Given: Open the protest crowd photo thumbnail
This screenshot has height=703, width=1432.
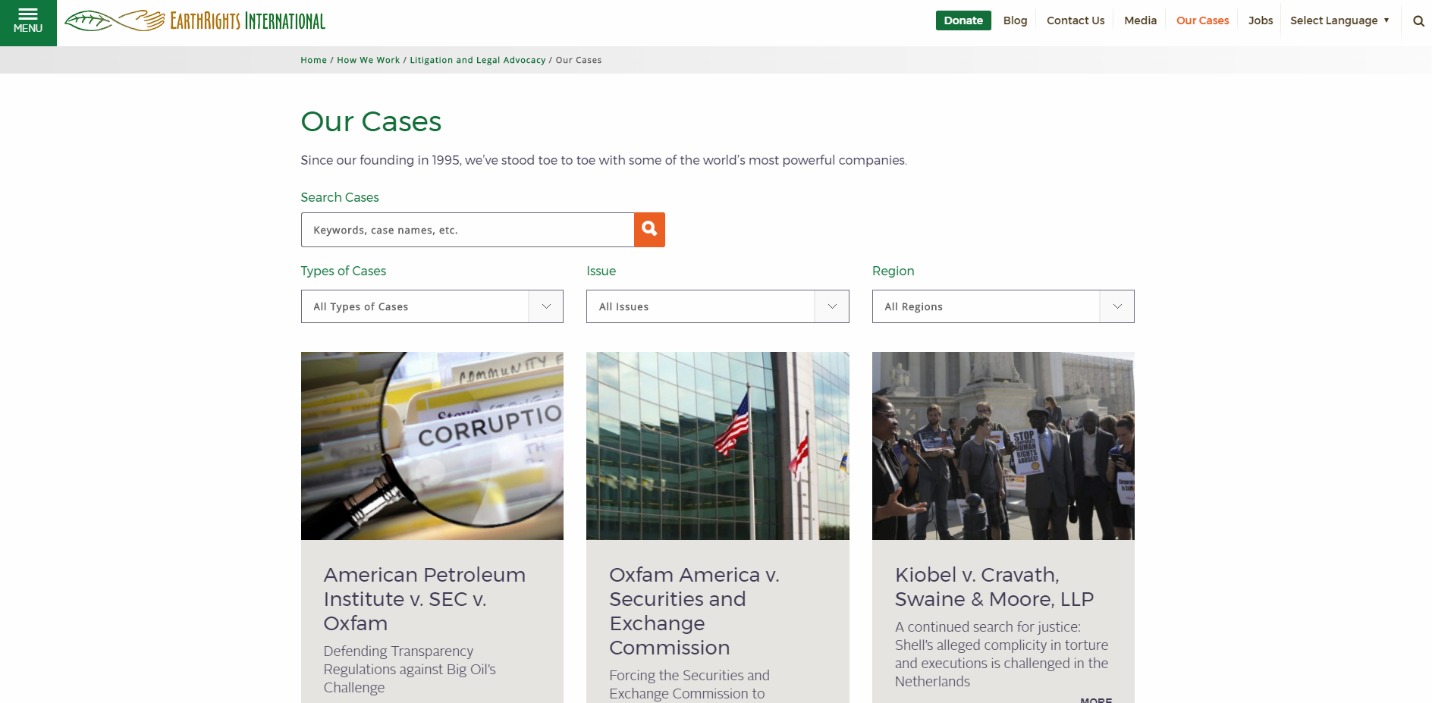Looking at the screenshot, I should click(1003, 446).
